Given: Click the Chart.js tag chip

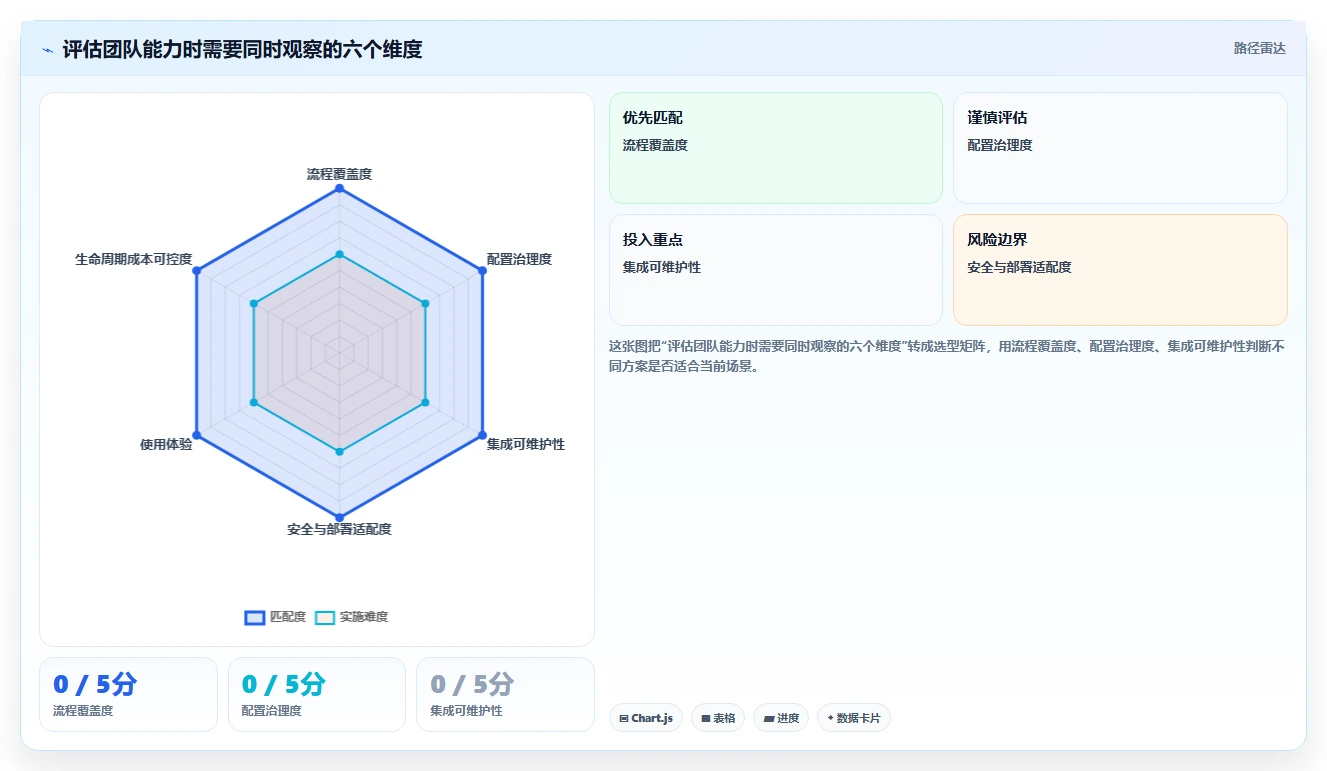Looking at the screenshot, I should (x=646, y=718).
